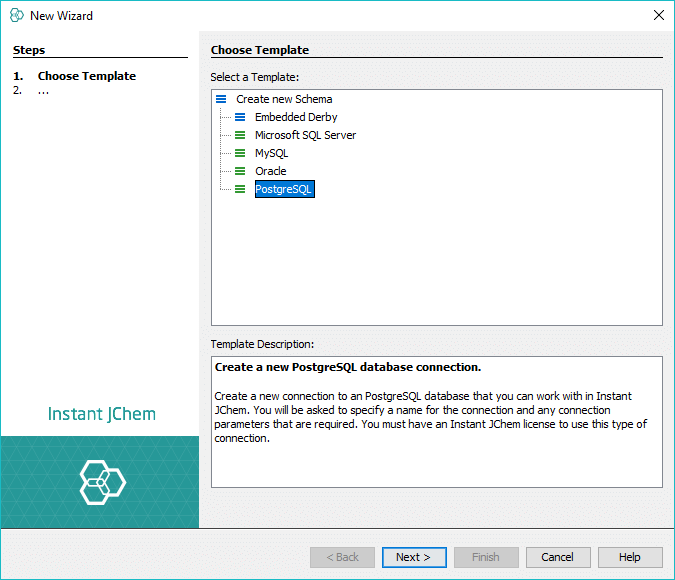Click the PostgreSQL template icon
This screenshot has width=675, height=580.
[x=240, y=189]
